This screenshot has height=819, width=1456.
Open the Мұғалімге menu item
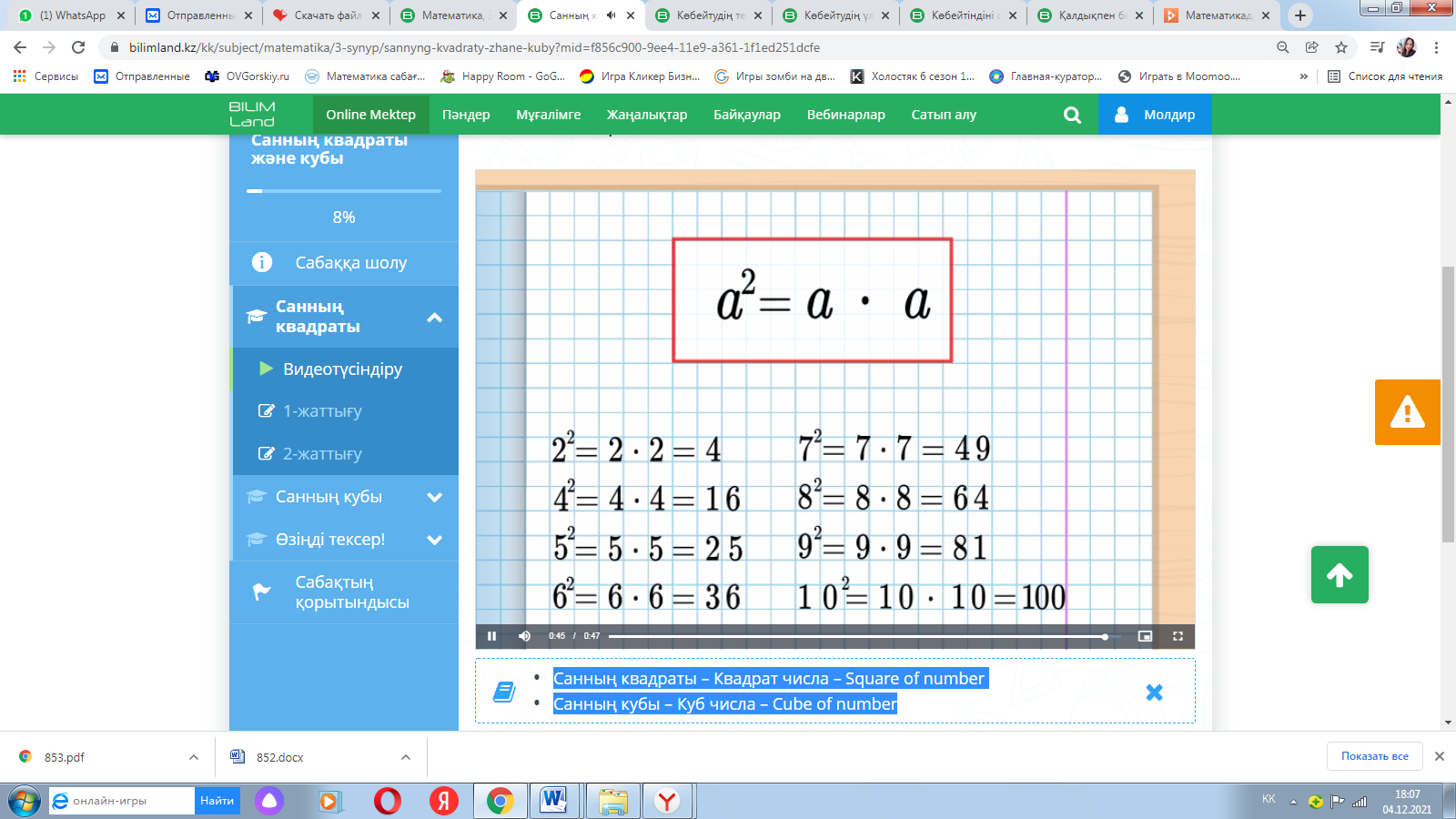point(549,115)
